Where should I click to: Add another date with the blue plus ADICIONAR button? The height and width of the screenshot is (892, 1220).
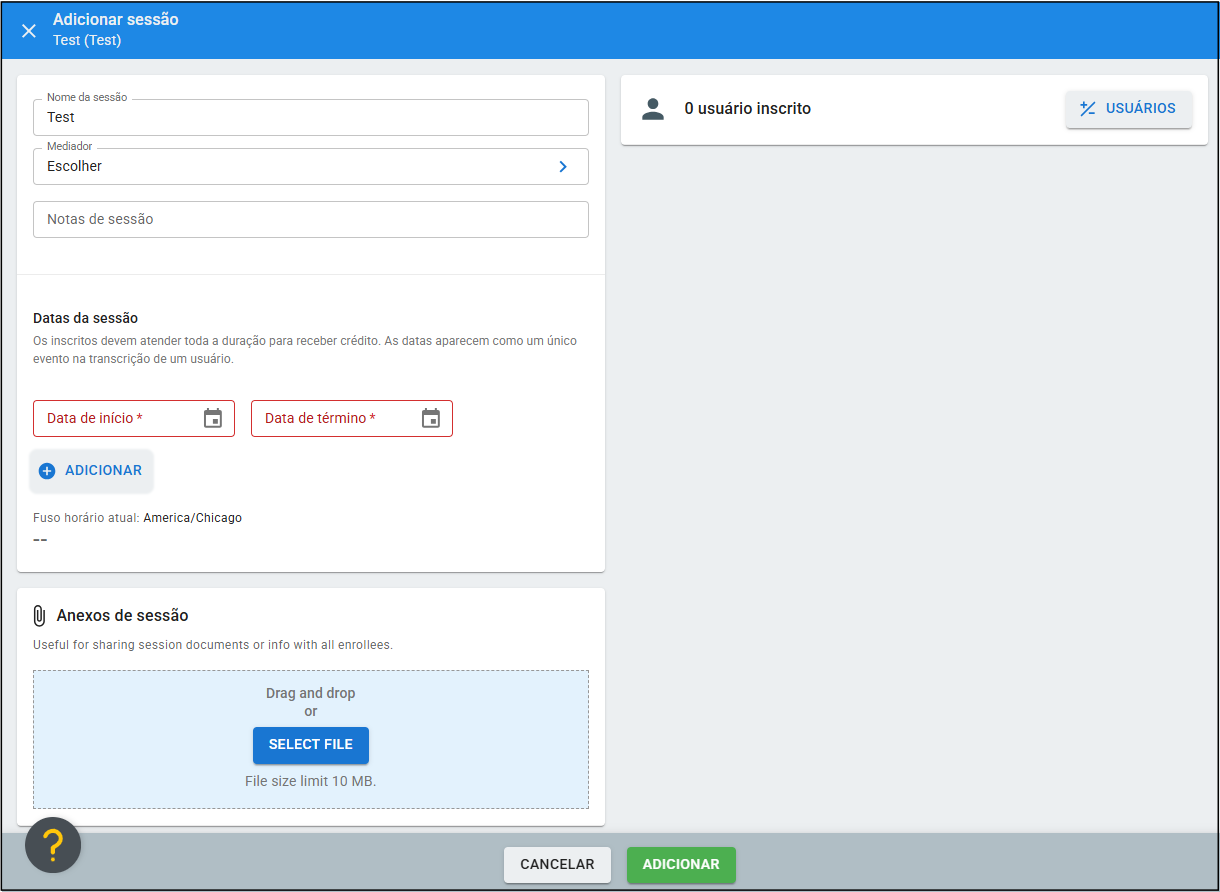[x=91, y=471]
